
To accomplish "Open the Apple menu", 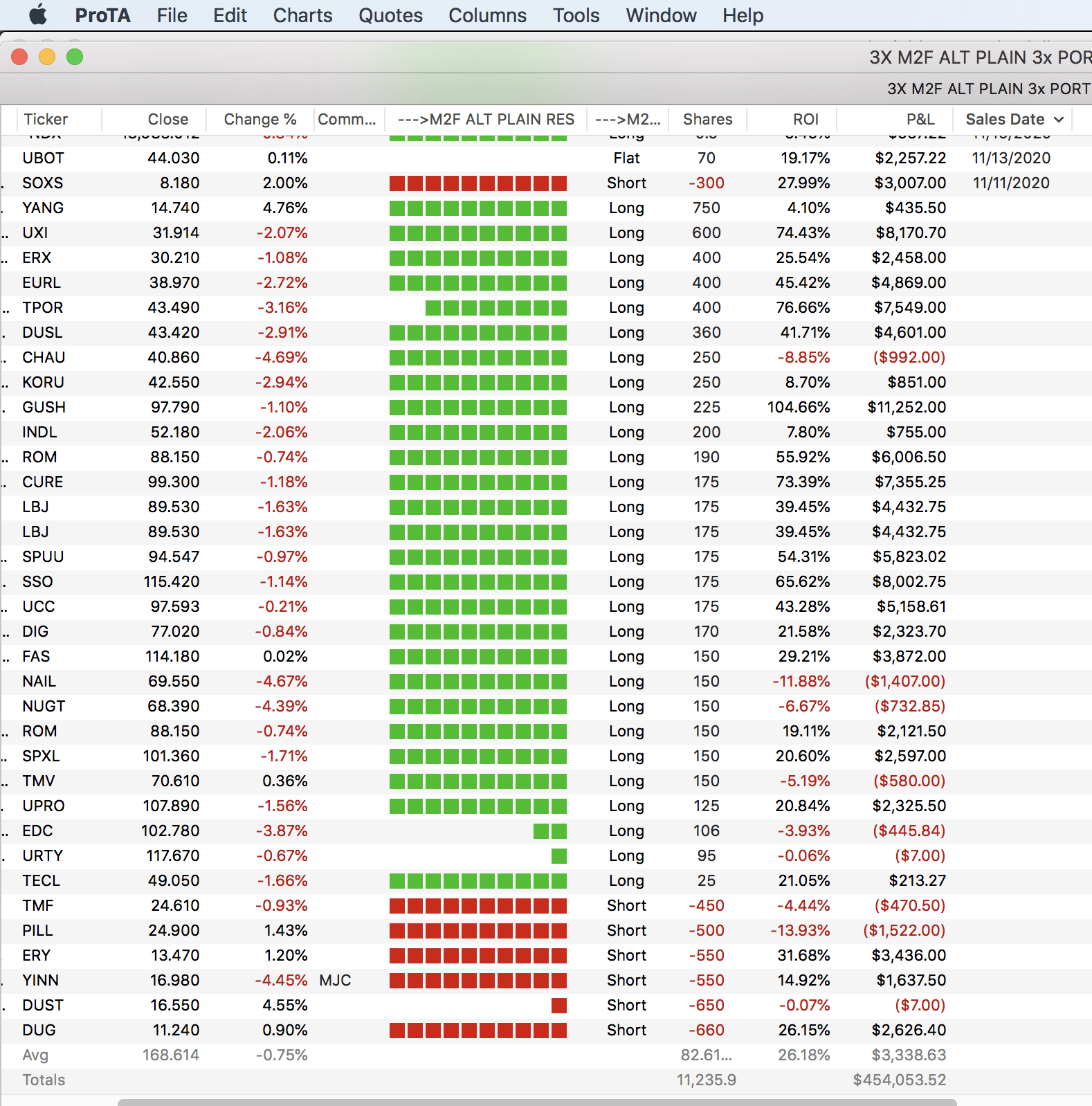I will point(38,15).
